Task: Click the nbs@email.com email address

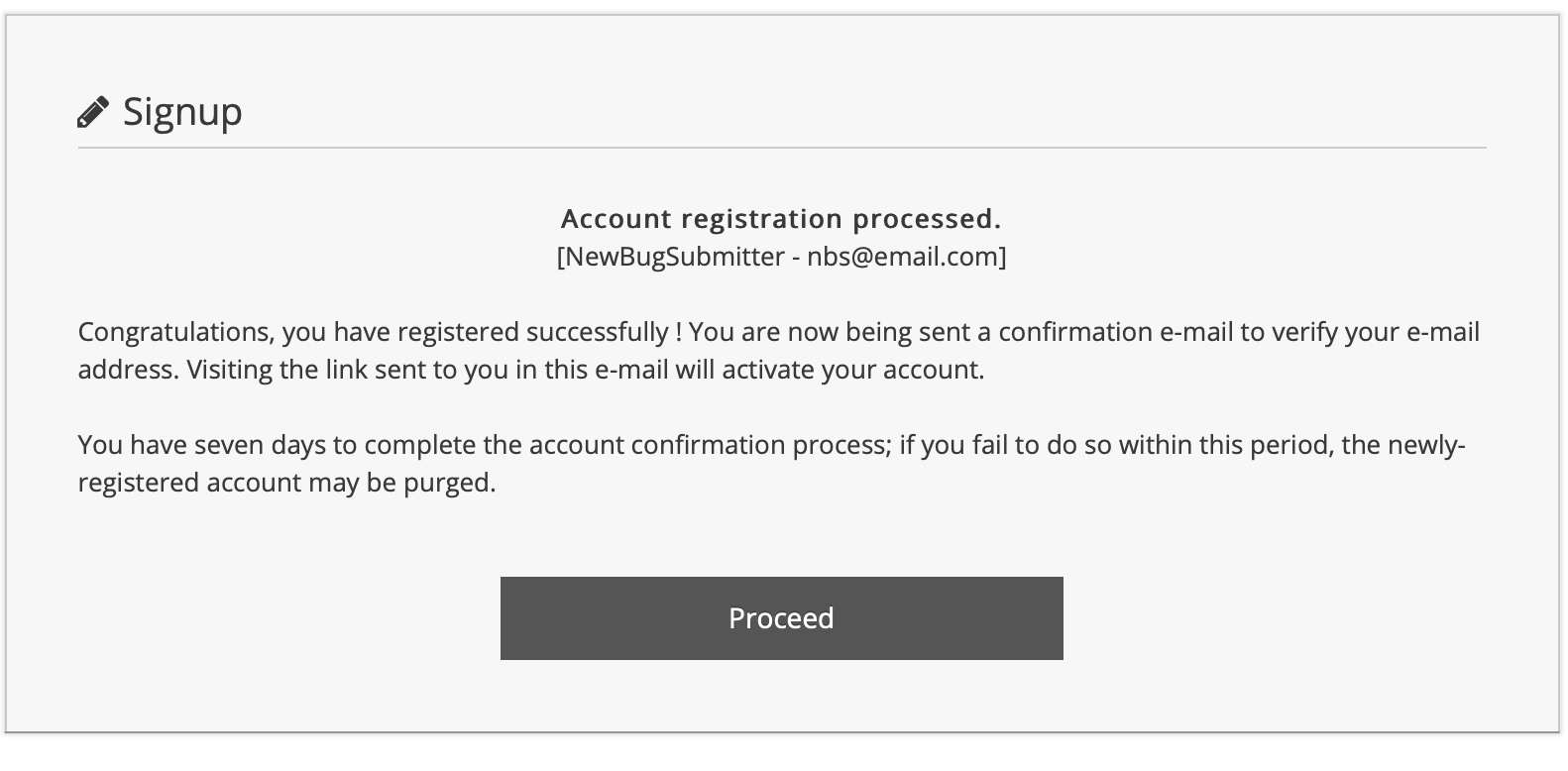Action: (903, 257)
